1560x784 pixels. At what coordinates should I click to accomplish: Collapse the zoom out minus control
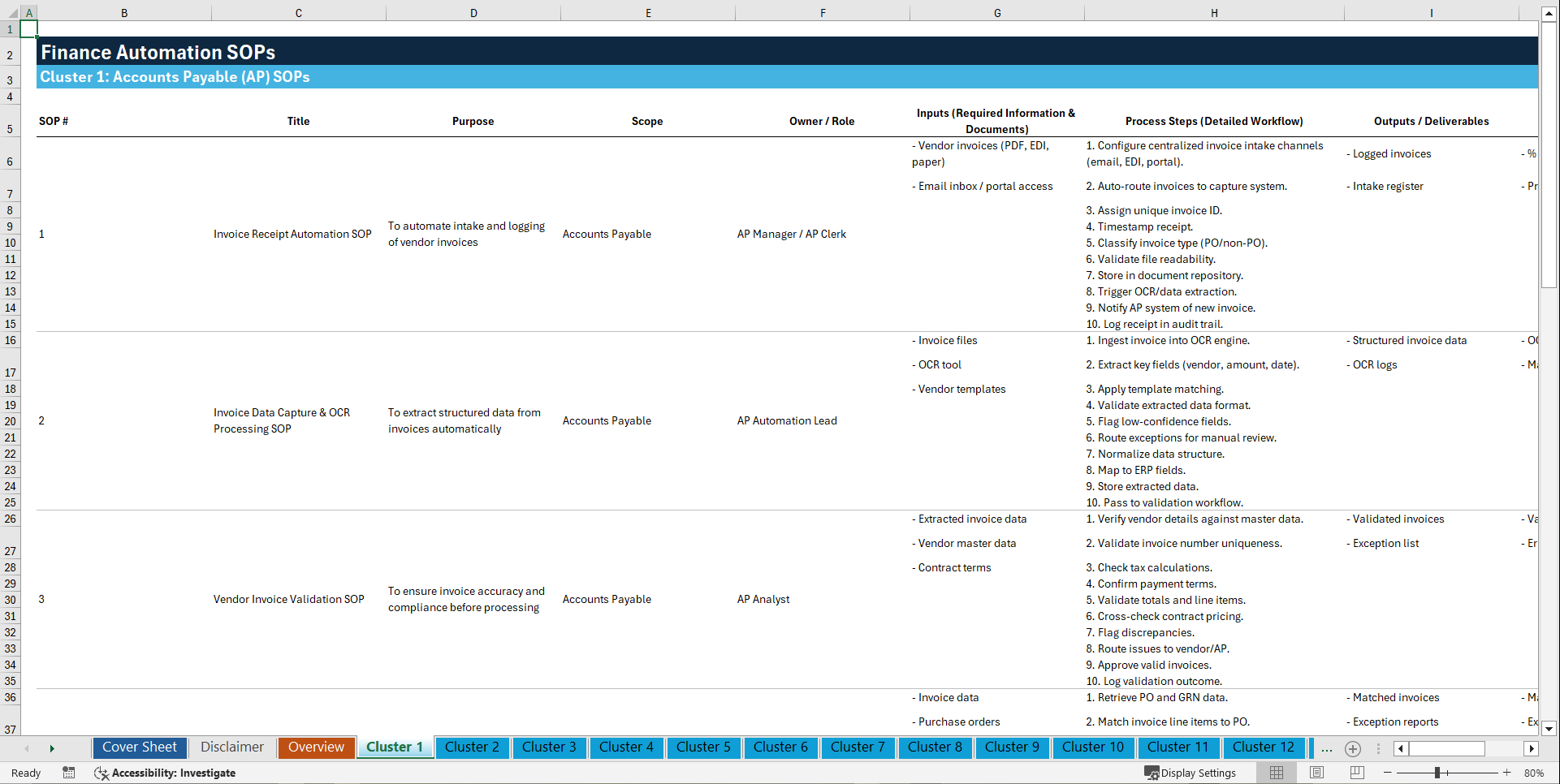[x=1387, y=773]
